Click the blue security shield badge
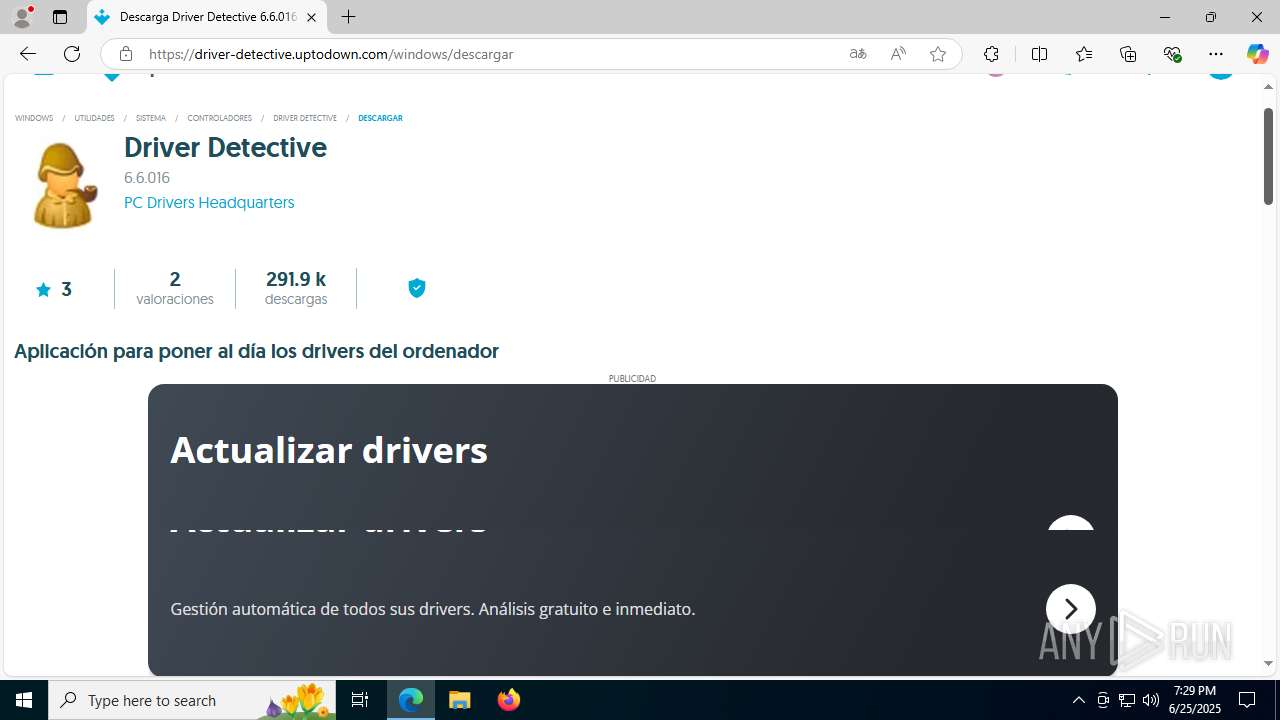The image size is (1280, 720). (x=417, y=288)
